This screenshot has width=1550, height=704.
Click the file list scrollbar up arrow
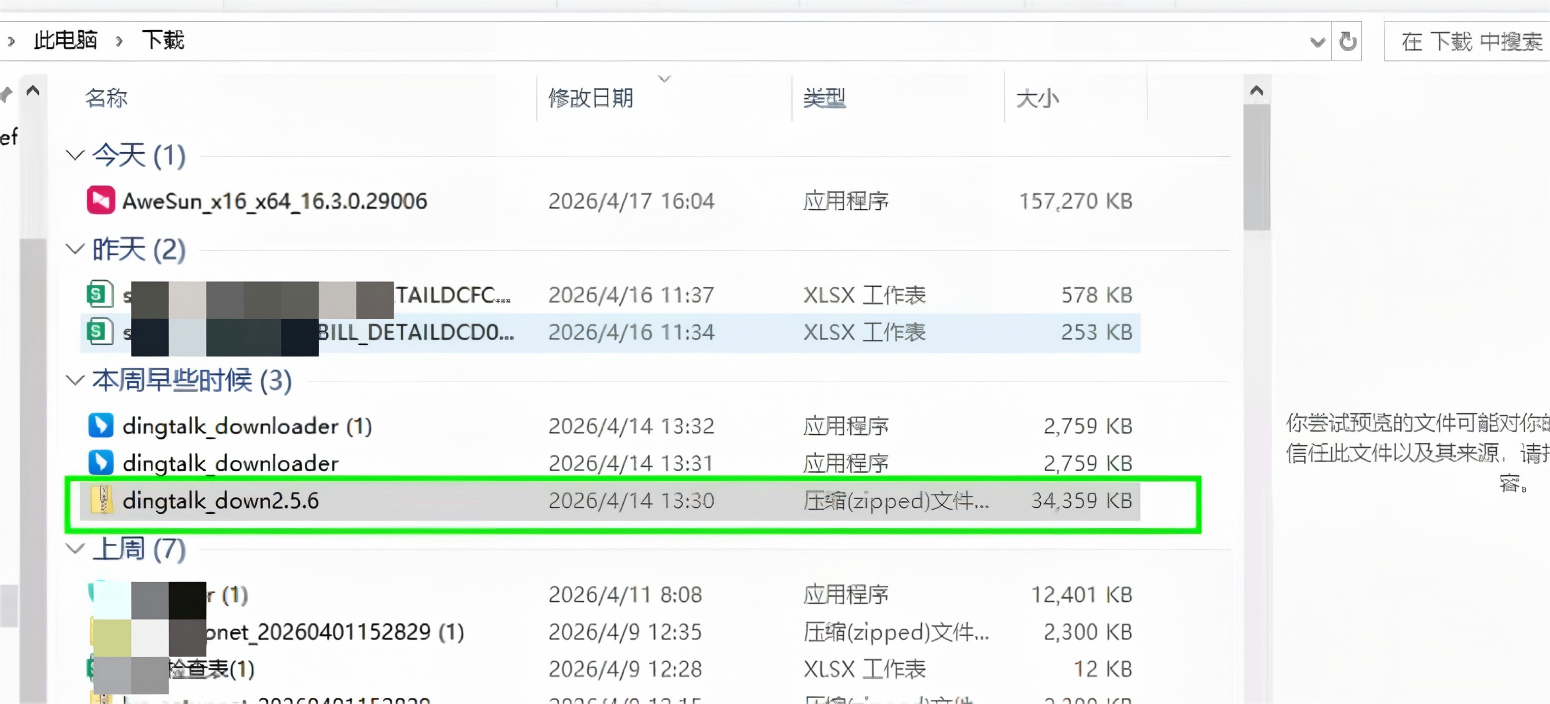(1256, 92)
